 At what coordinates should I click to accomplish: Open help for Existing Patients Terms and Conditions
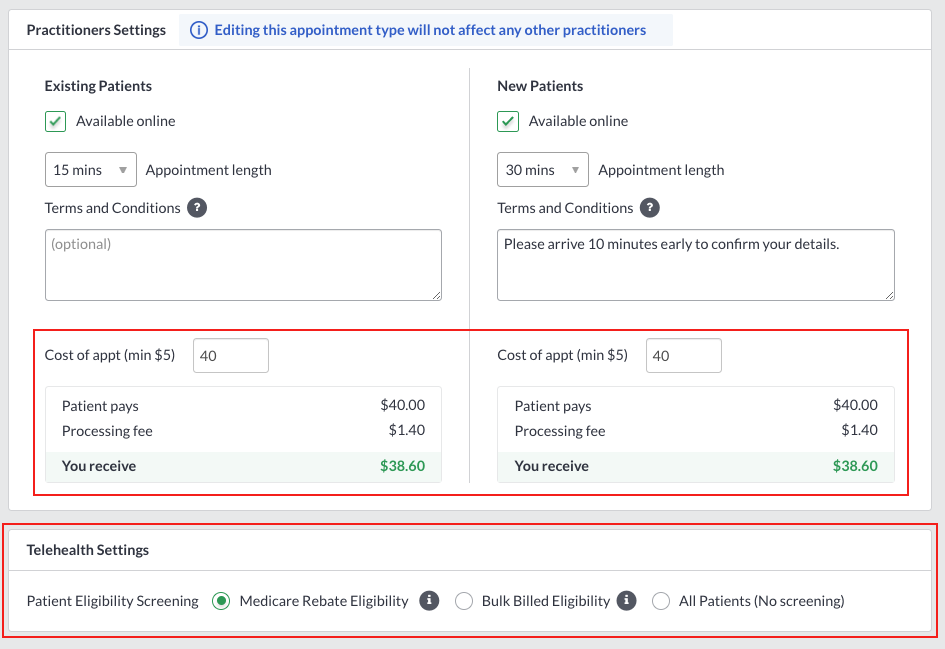tap(197, 208)
